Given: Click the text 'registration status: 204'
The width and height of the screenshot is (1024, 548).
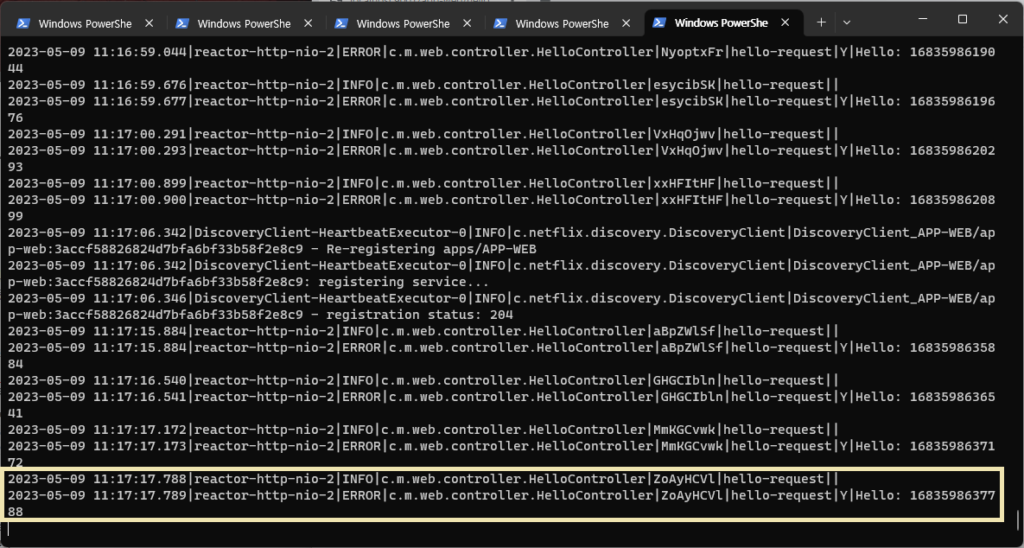Looking at the screenshot, I should pos(420,315).
